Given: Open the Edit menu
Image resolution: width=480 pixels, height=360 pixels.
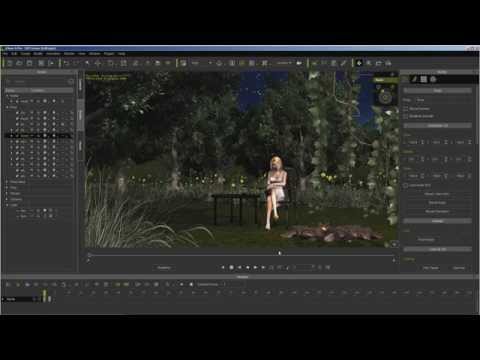Looking at the screenshot, I should click(x=14, y=54).
